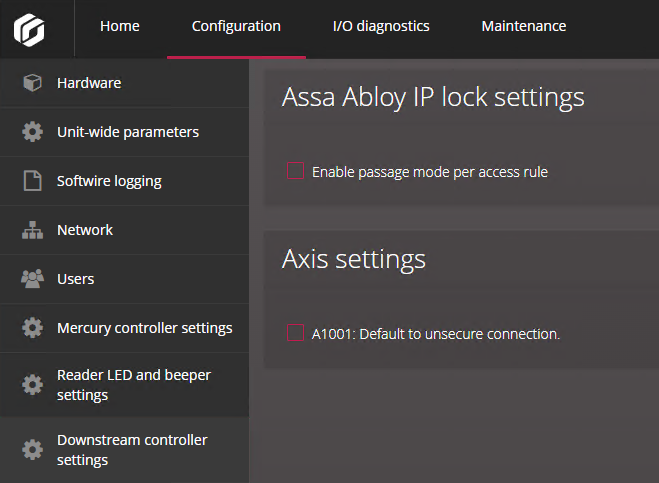Click the Unit-wide parameters gear icon
This screenshot has width=659, height=483.
click(32, 132)
